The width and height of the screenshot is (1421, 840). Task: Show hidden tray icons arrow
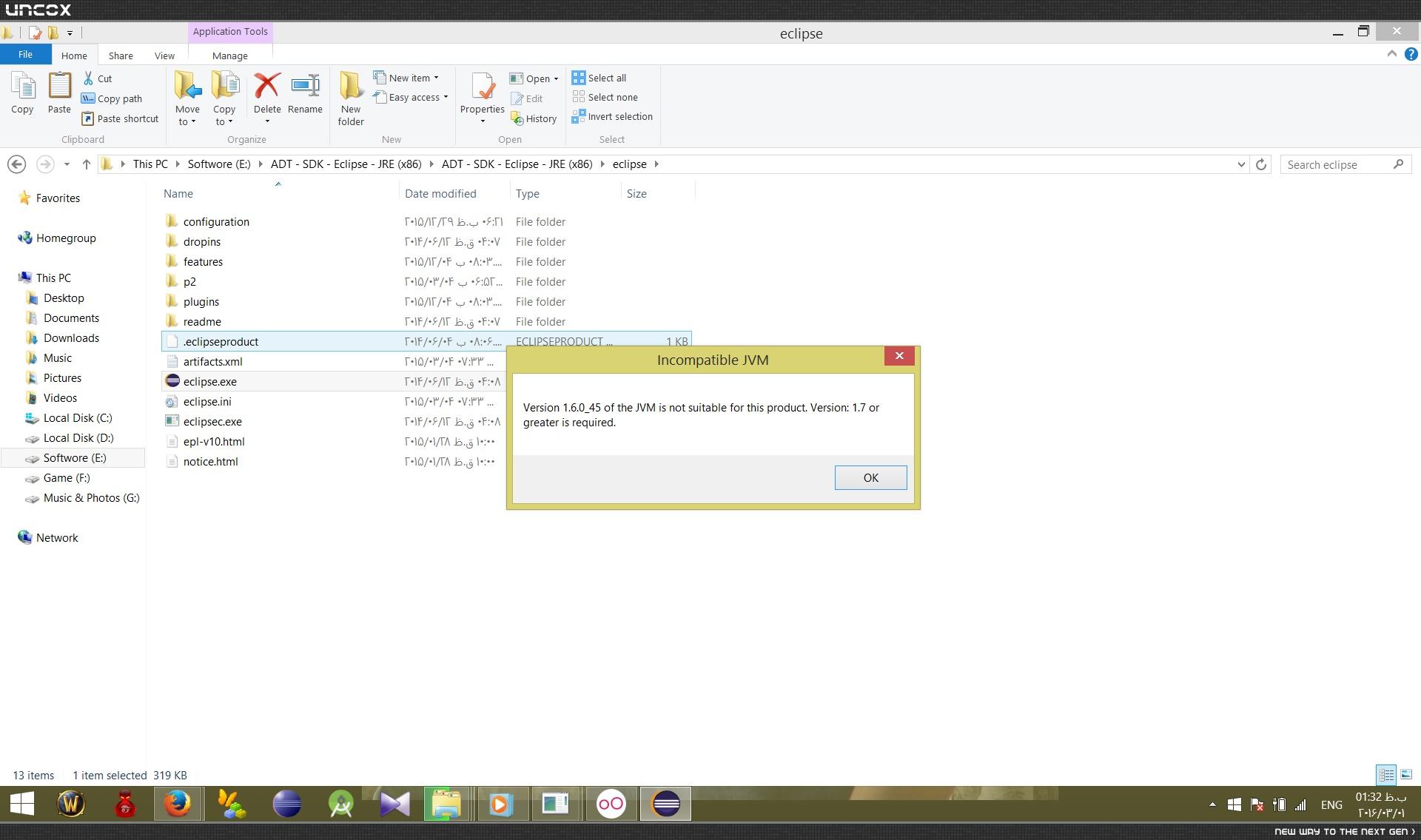pos(1212,804)
